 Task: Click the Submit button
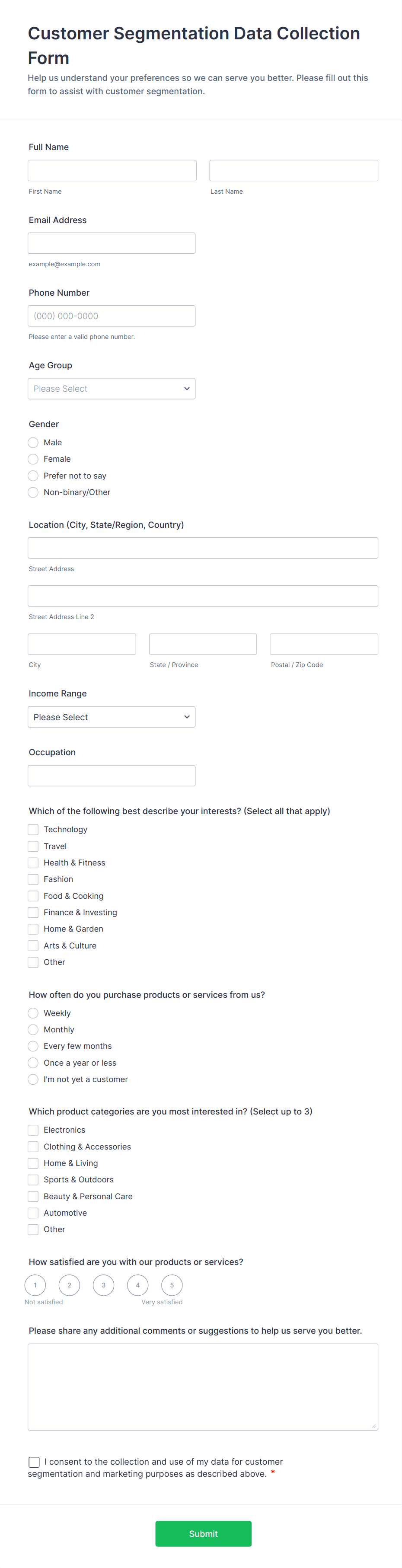coord(203,1533)
